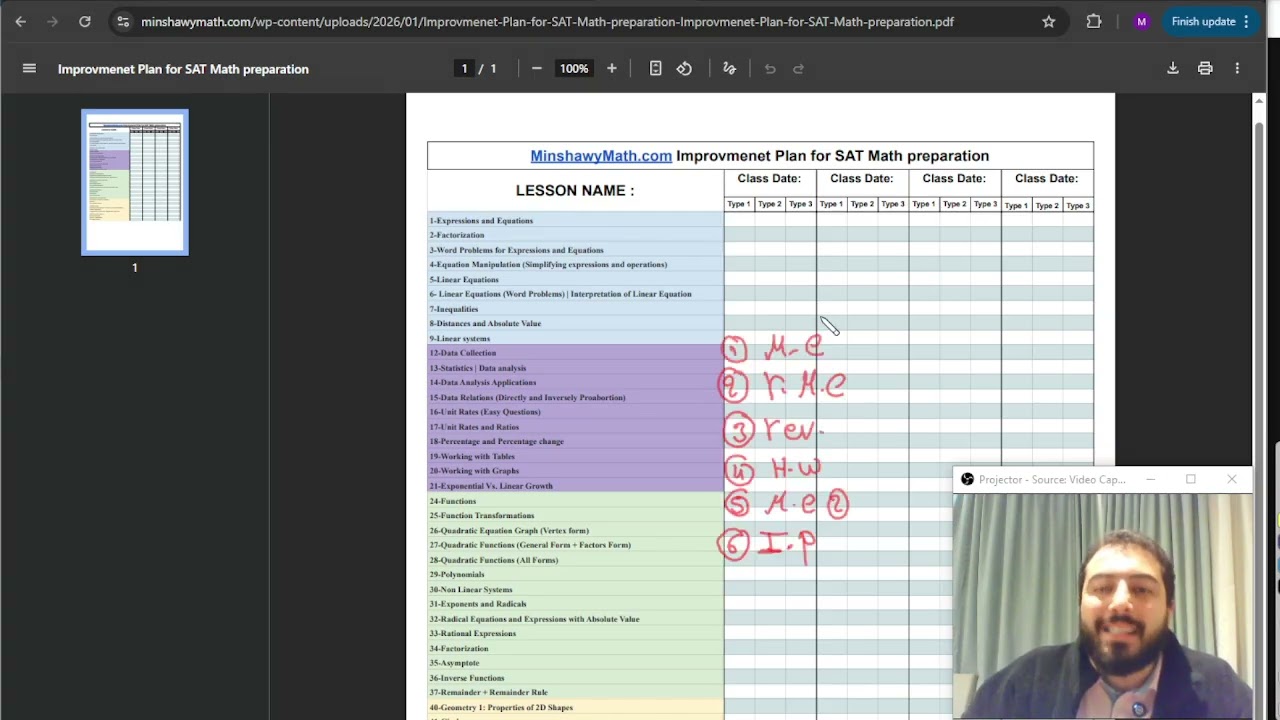Click the '2-Factorization' lesson row
This screenshot has height=720, width=1280.
coord(575,235)
